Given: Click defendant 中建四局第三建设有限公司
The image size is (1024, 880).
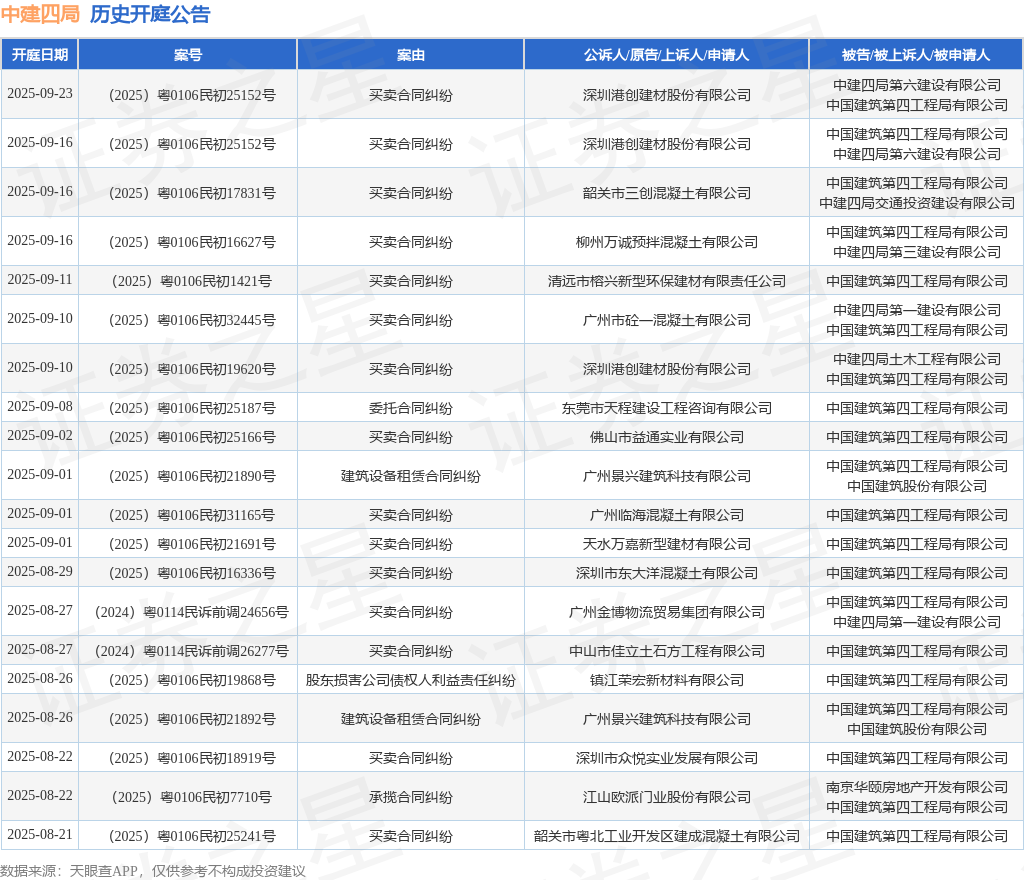Looking at the screenshot, I should [917, 252].
